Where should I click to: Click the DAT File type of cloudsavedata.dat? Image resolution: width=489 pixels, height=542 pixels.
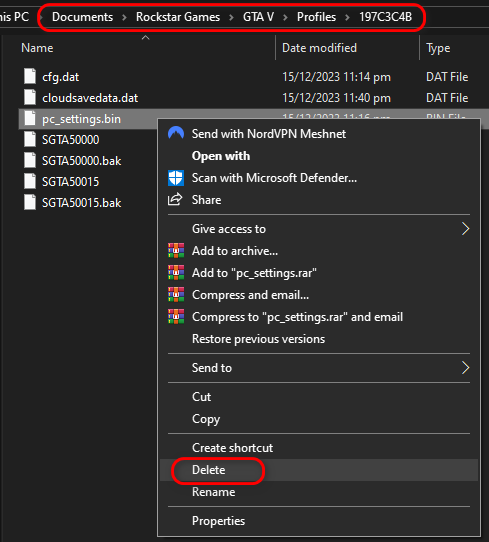(447, 98)
